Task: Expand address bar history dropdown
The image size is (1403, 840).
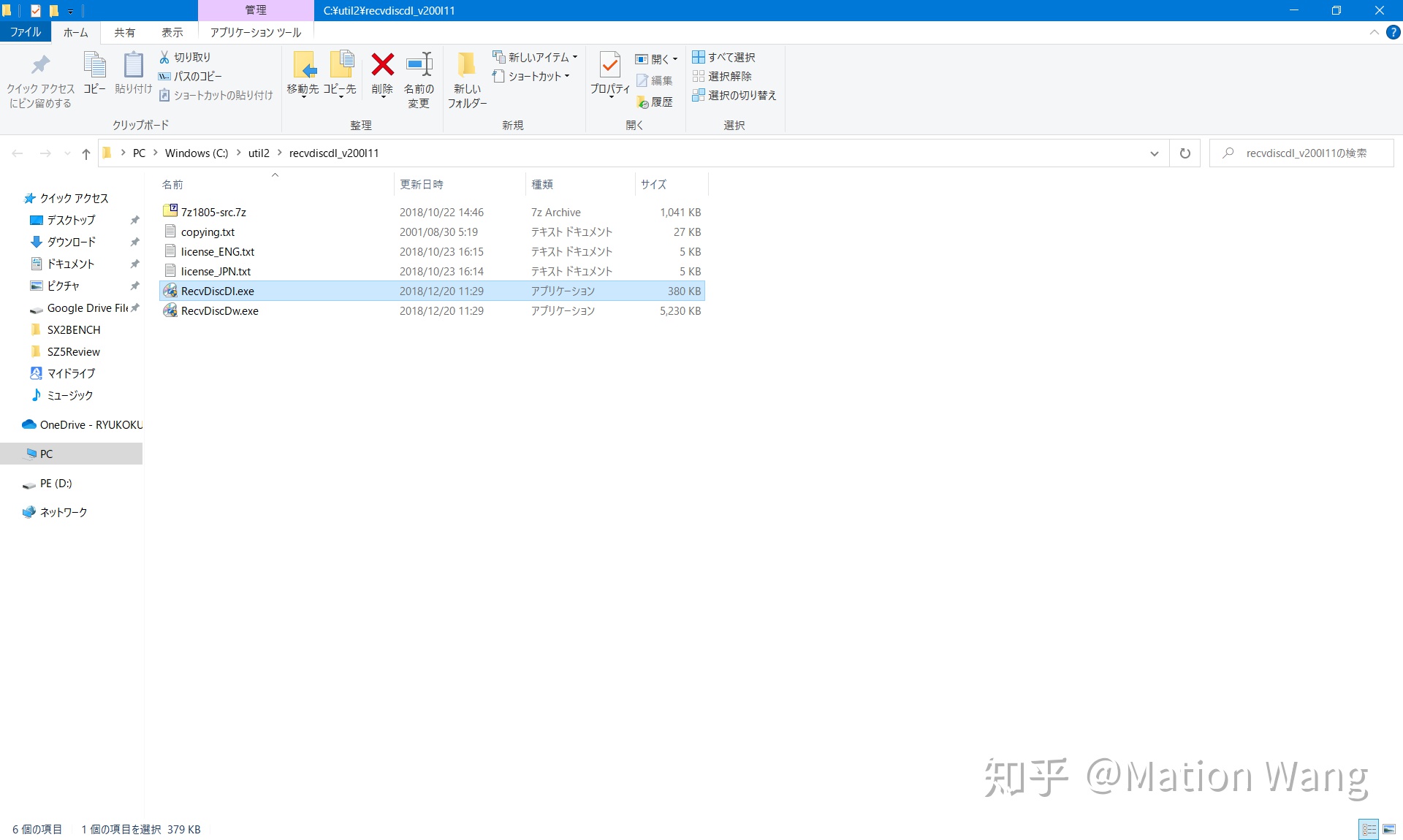Action: point(1155,153)
